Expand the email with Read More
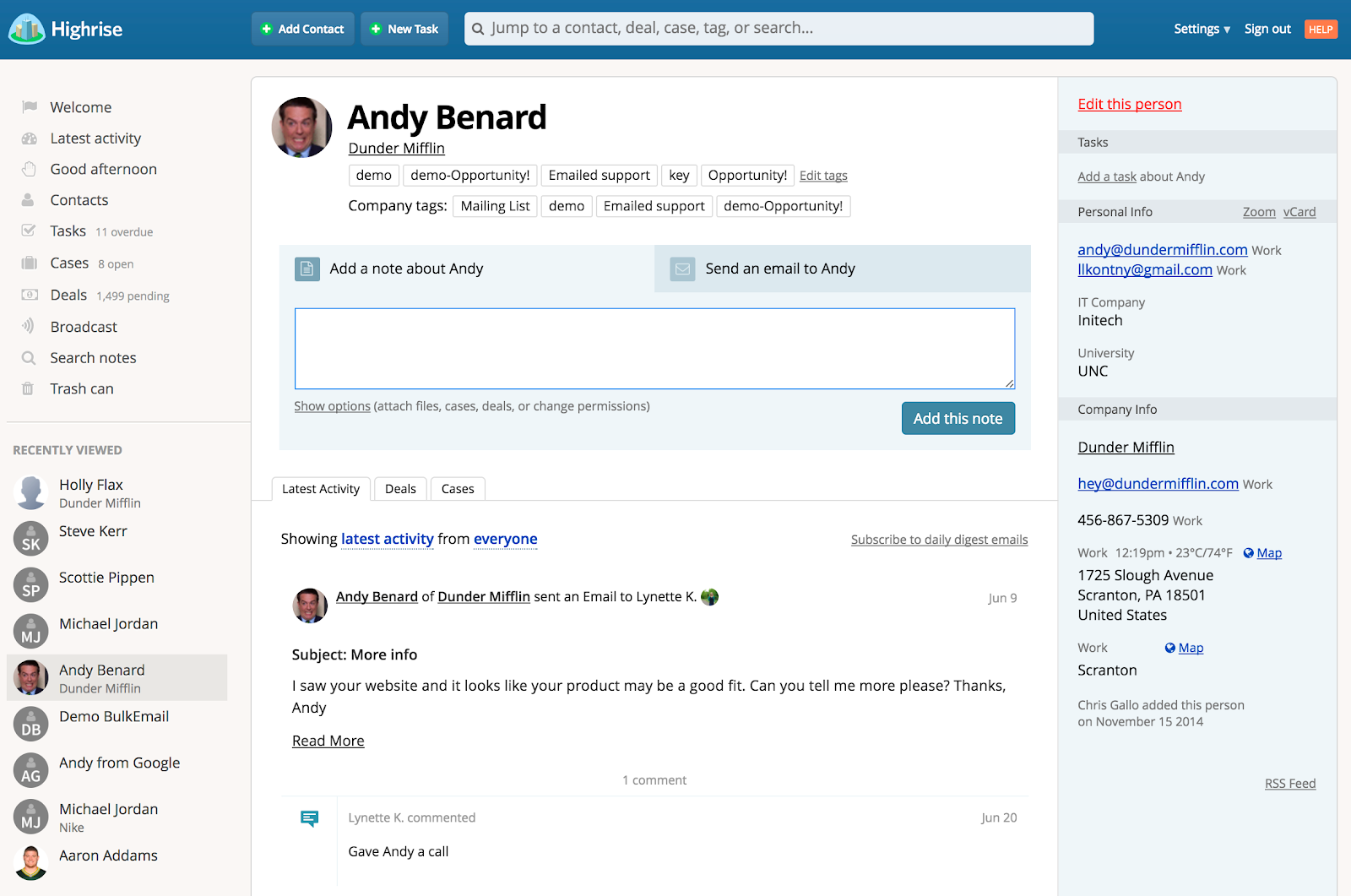 tap(328, 741)
